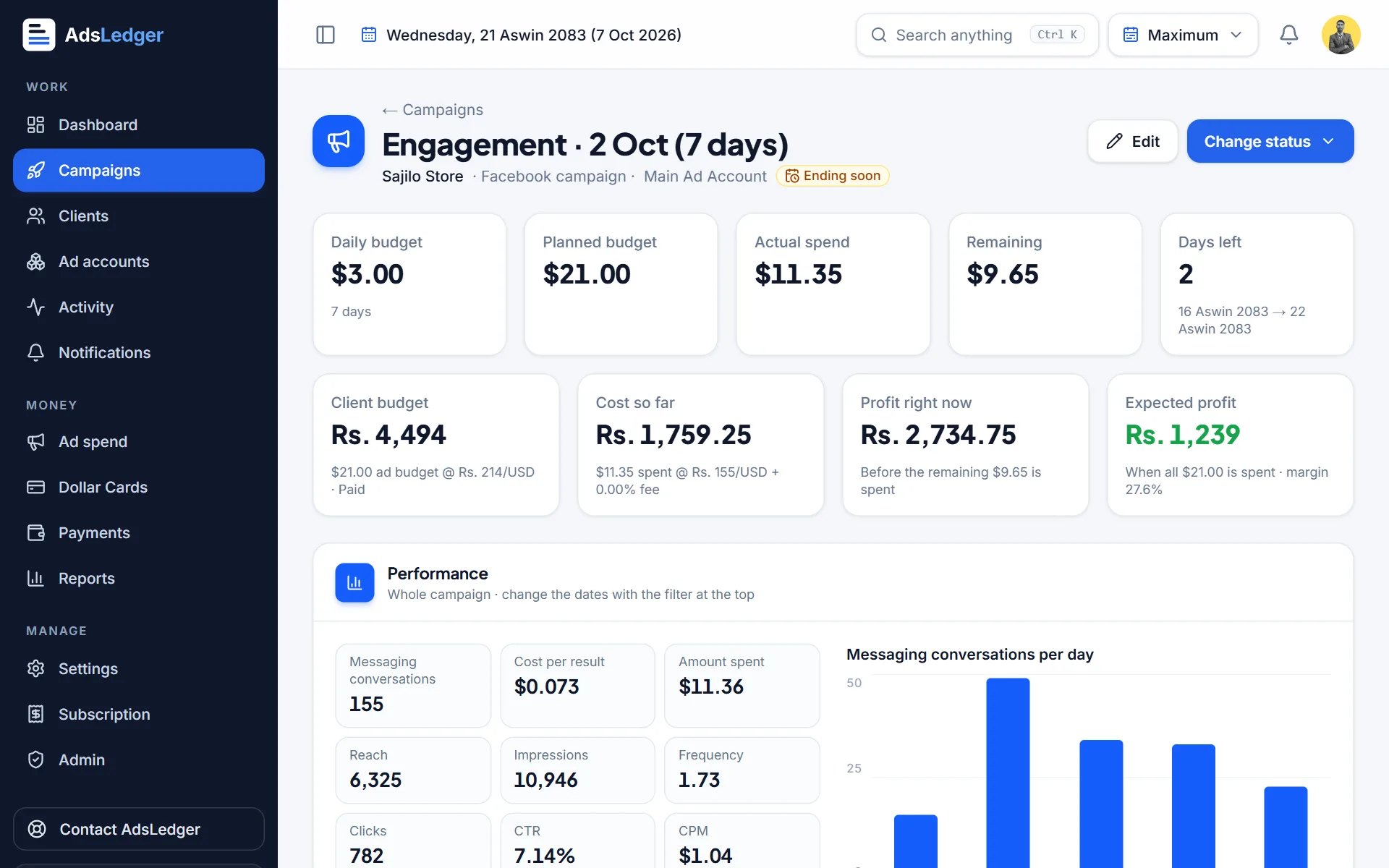The image size is (1389, 868).
Task: Click the calendar icon beside the date
Action: tap(369, 35)
